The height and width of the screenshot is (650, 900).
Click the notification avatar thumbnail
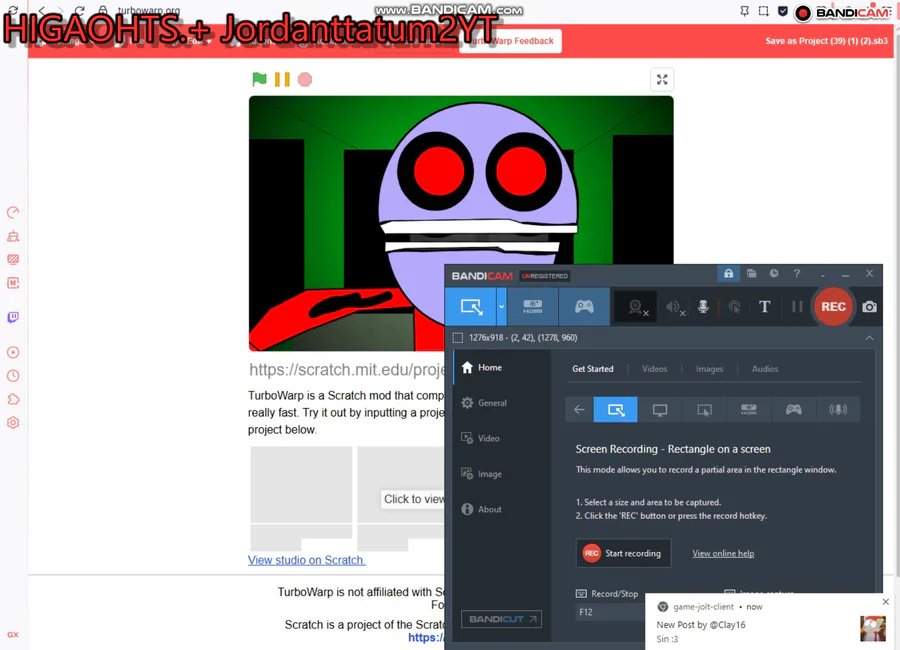[872, 629]
